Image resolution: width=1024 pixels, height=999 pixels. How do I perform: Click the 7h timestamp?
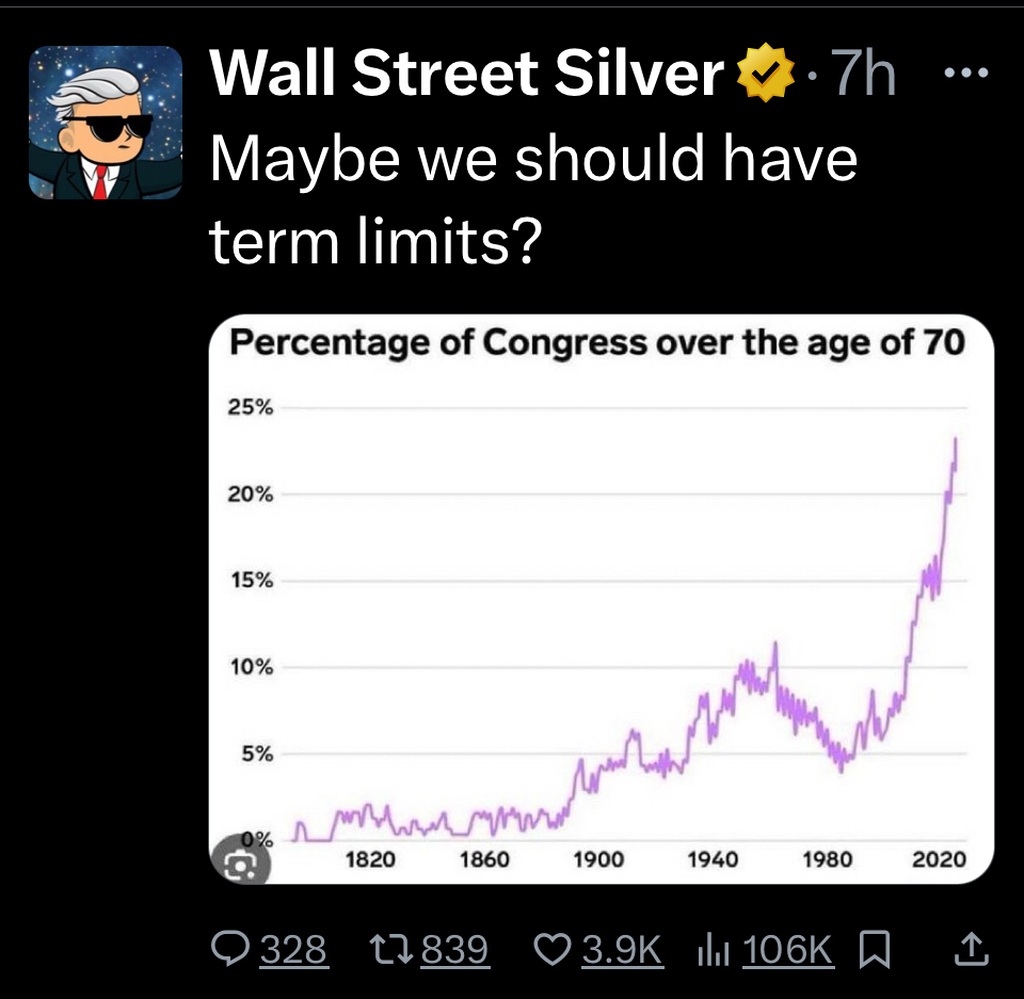point(862,75)
